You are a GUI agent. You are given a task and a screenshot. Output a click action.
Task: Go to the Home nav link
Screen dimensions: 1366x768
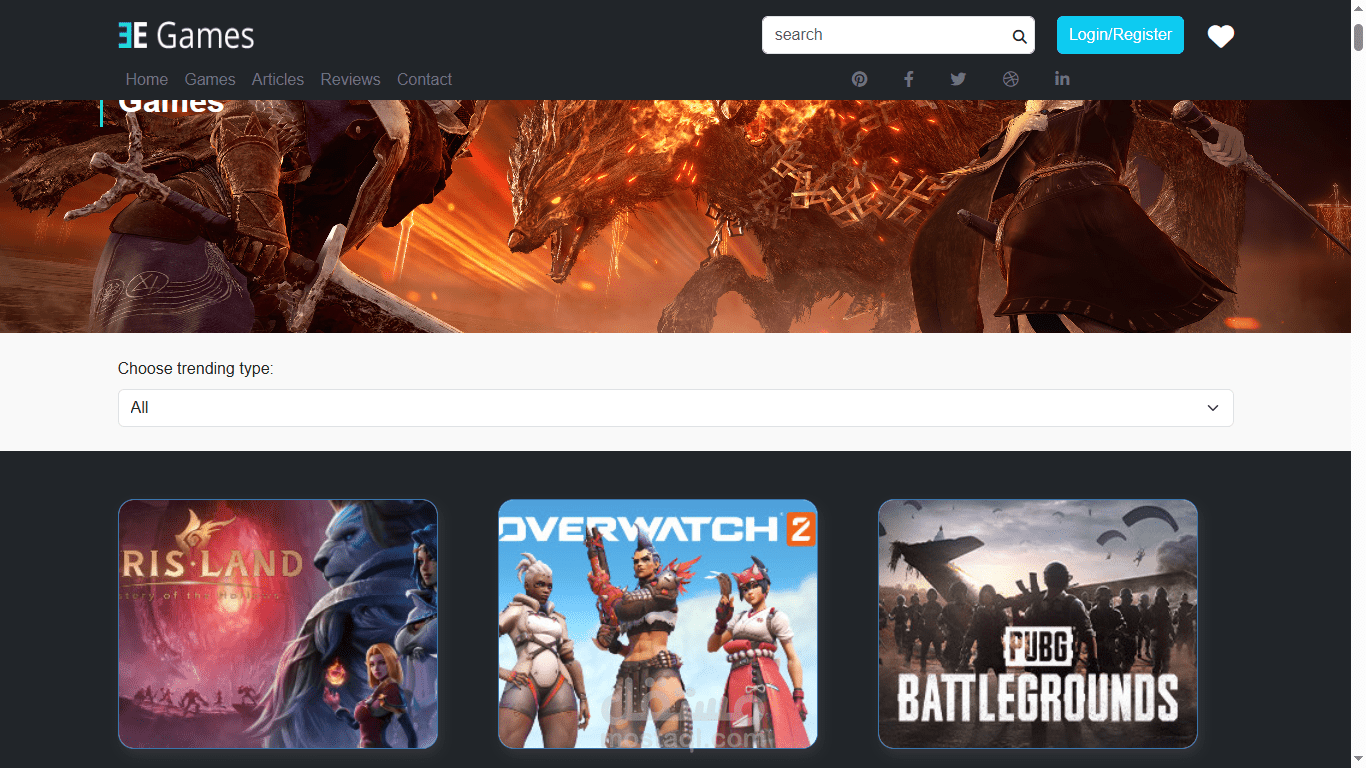pyautogui.click(x=147, y=79)
